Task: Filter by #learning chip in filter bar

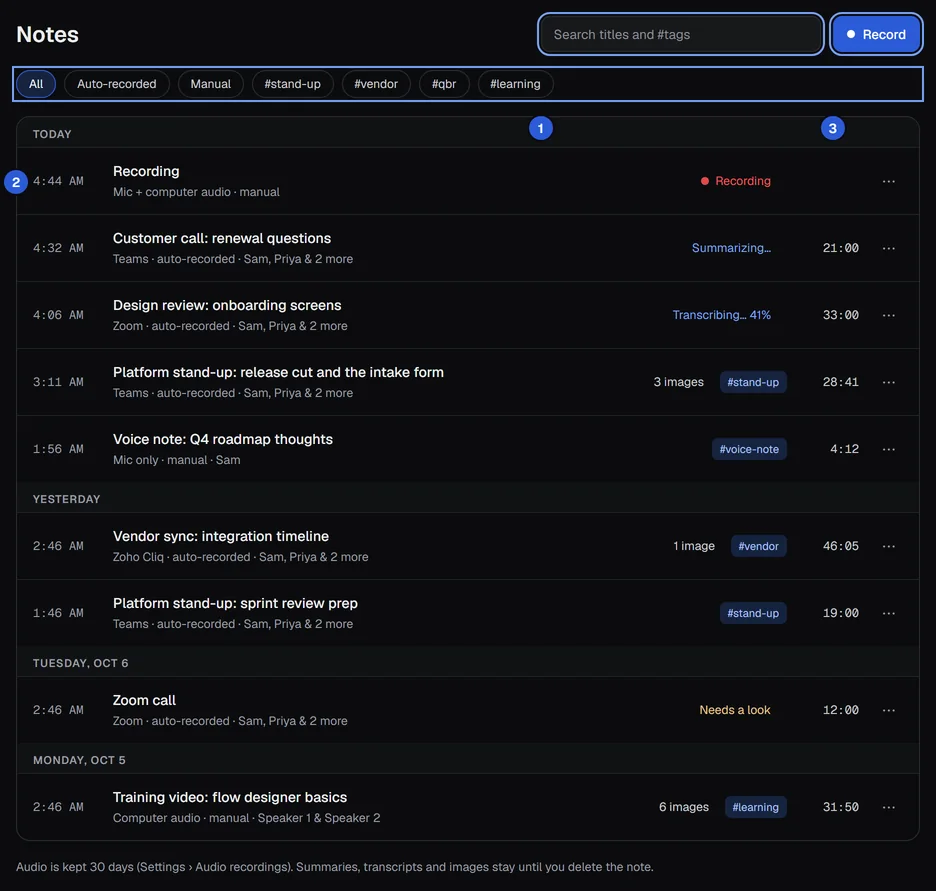Action: click(x=515, y=84)
